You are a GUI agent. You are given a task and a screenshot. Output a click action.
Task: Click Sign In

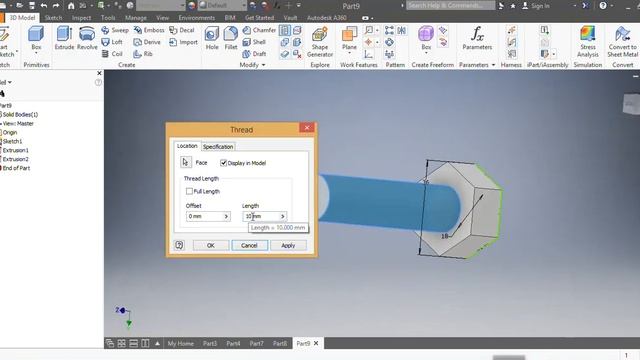tap(536, 6)
